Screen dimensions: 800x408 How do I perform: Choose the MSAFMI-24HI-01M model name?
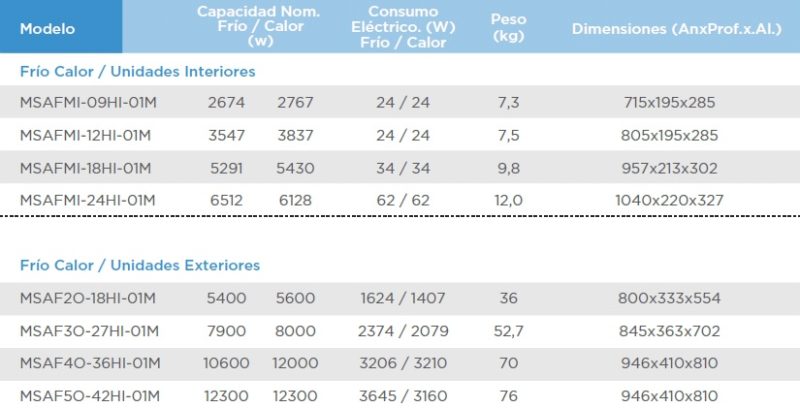tap(88, 200)
